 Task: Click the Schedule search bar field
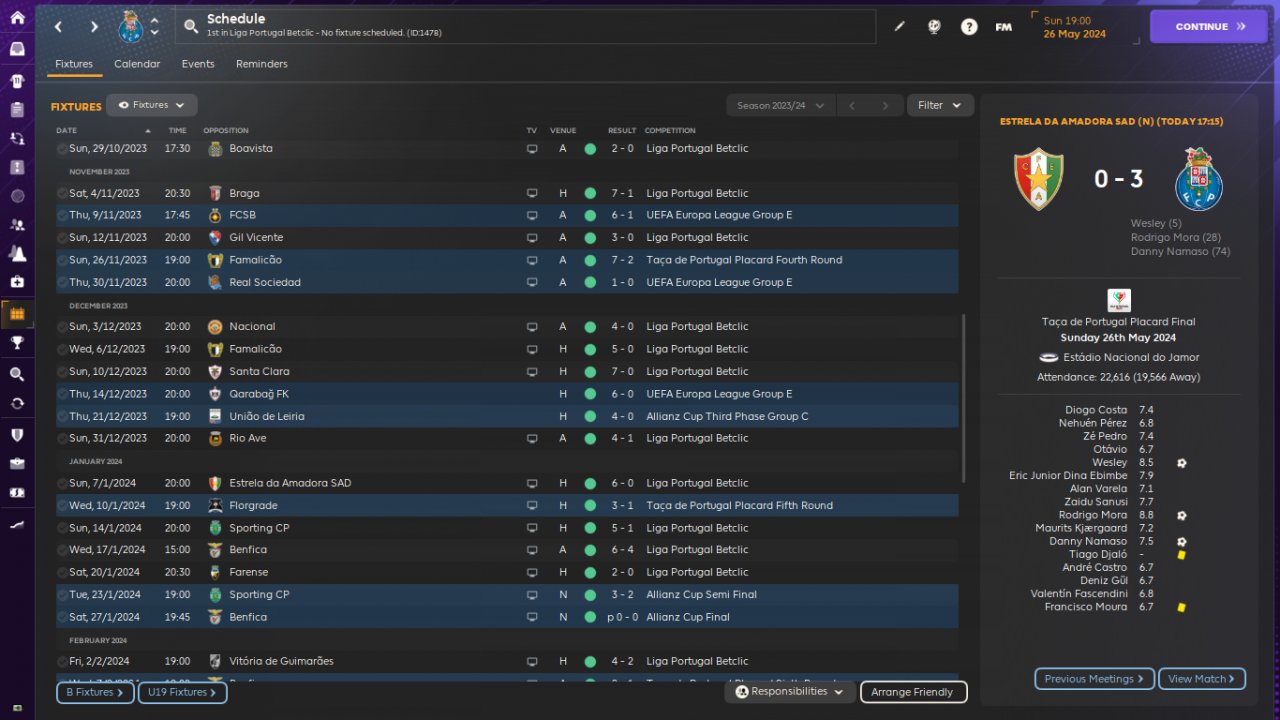tap(525, 27)
